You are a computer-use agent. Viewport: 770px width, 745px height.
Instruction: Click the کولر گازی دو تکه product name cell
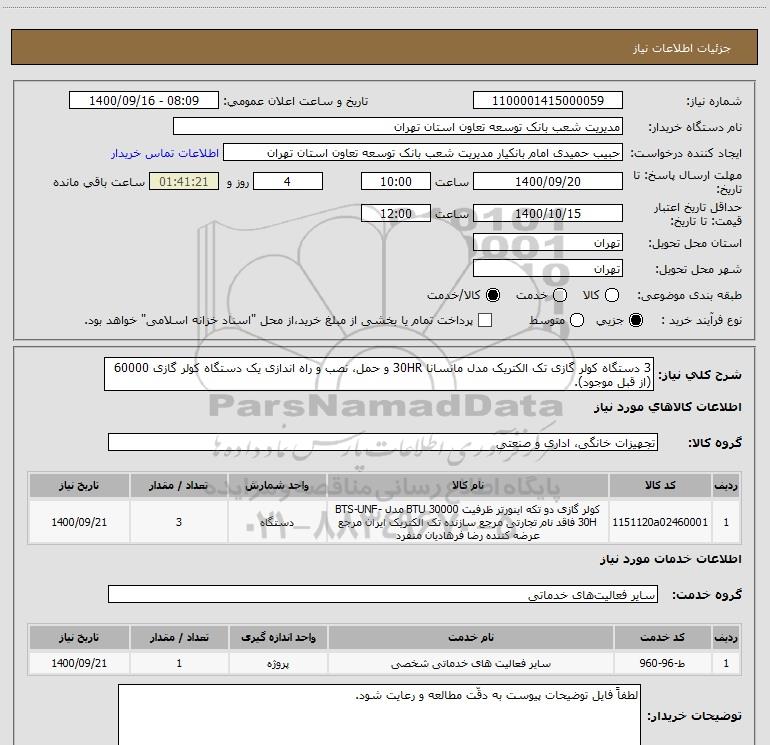point(468,522)
